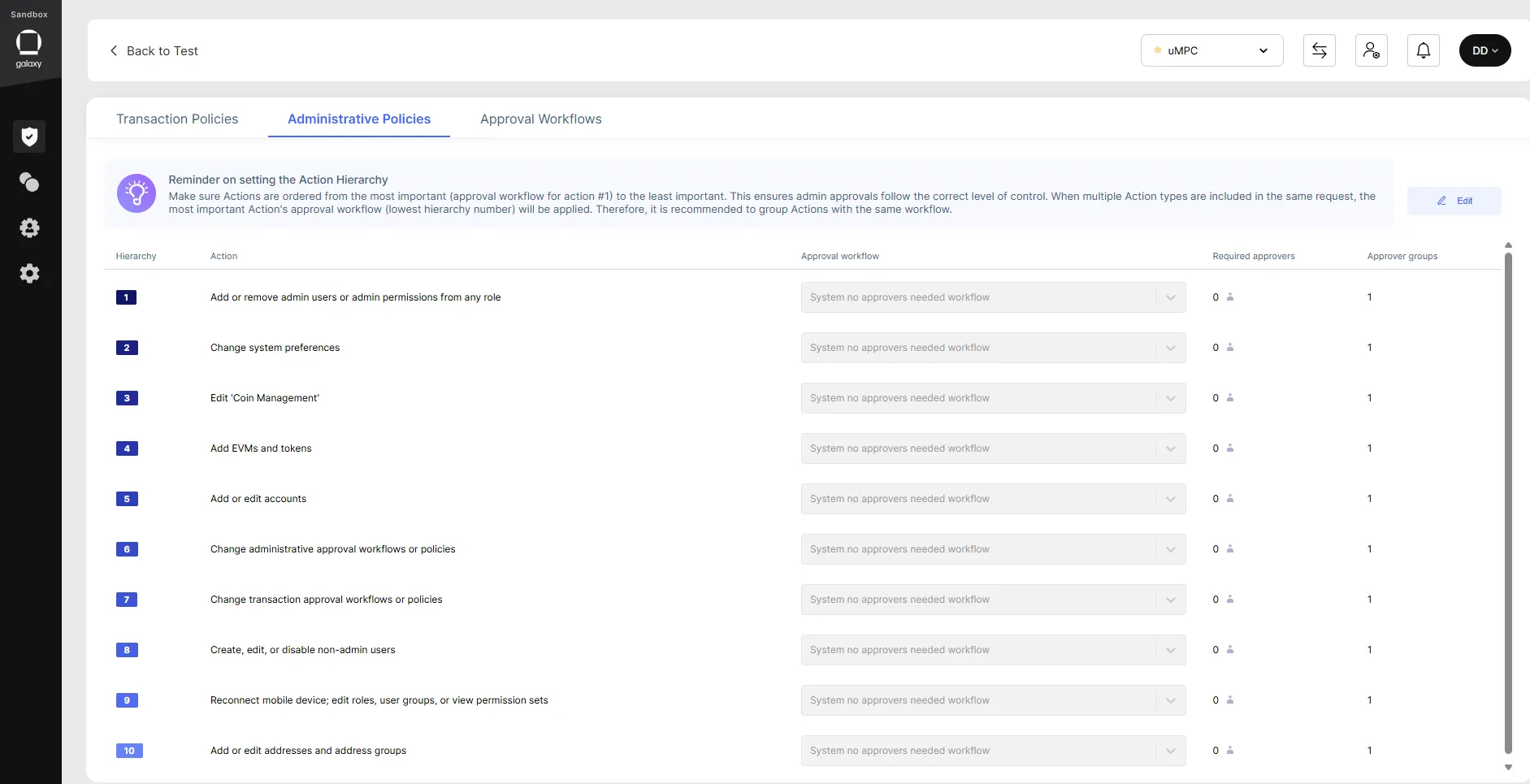The height and width of the screenshot is (784, 1530).
Task: Open workflow dropdown for administrative approval workflows
Action: point(993,549)
